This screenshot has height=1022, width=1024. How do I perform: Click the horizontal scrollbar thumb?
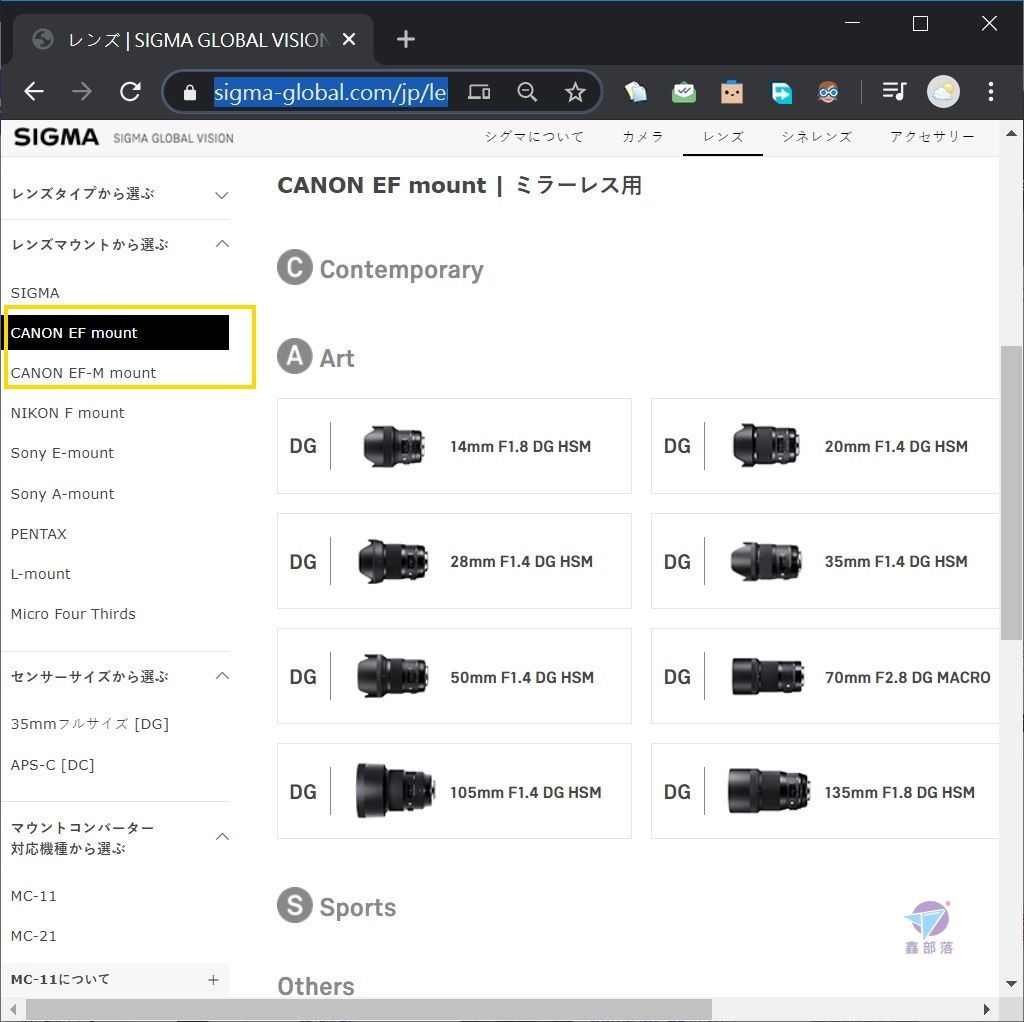[x=368, y=1010]
